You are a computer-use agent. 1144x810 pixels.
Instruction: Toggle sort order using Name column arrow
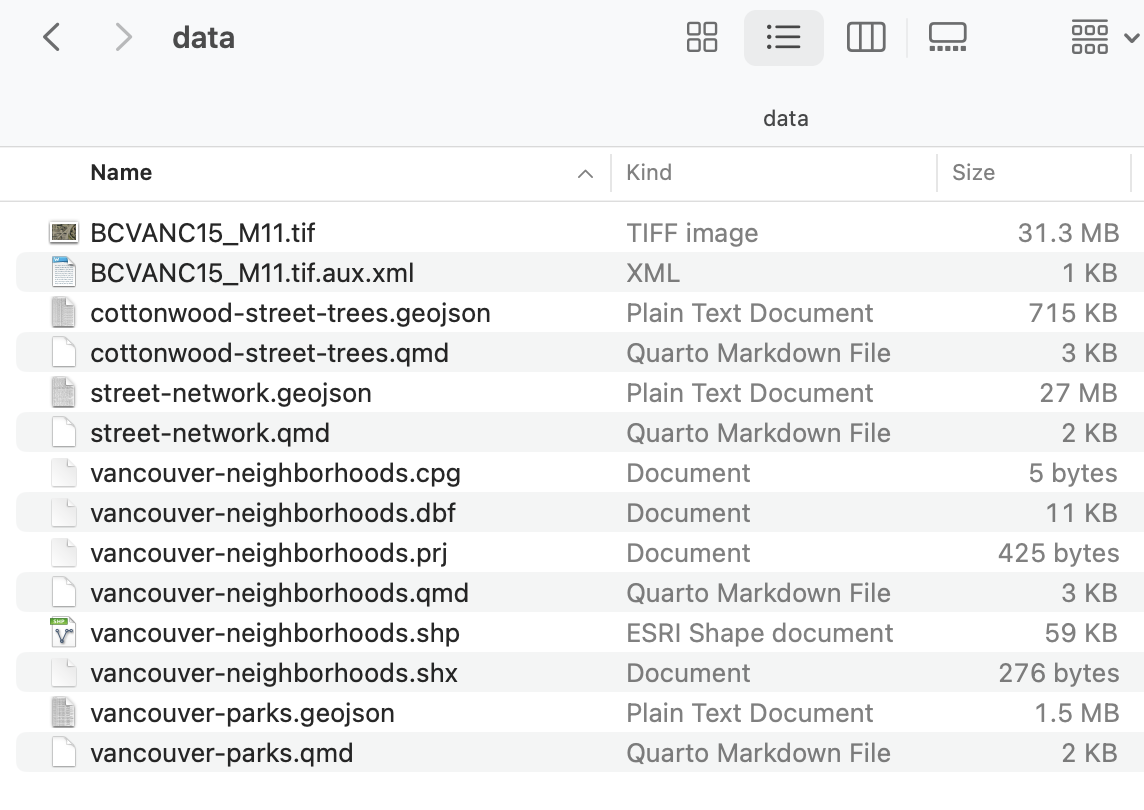pos(585,174)
